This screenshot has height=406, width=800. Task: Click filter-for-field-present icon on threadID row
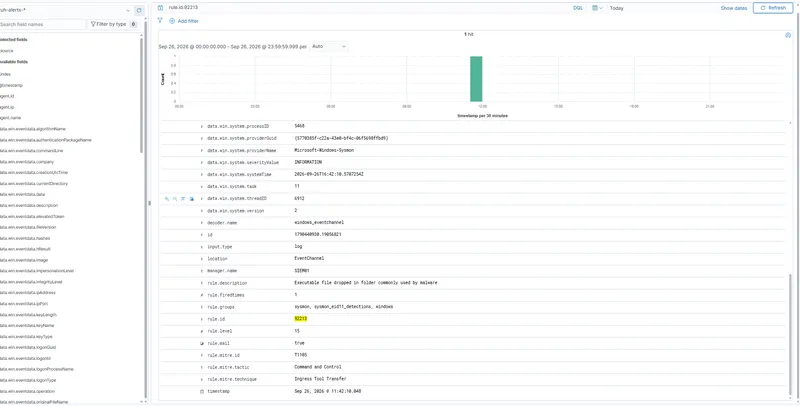coord(192,199)
